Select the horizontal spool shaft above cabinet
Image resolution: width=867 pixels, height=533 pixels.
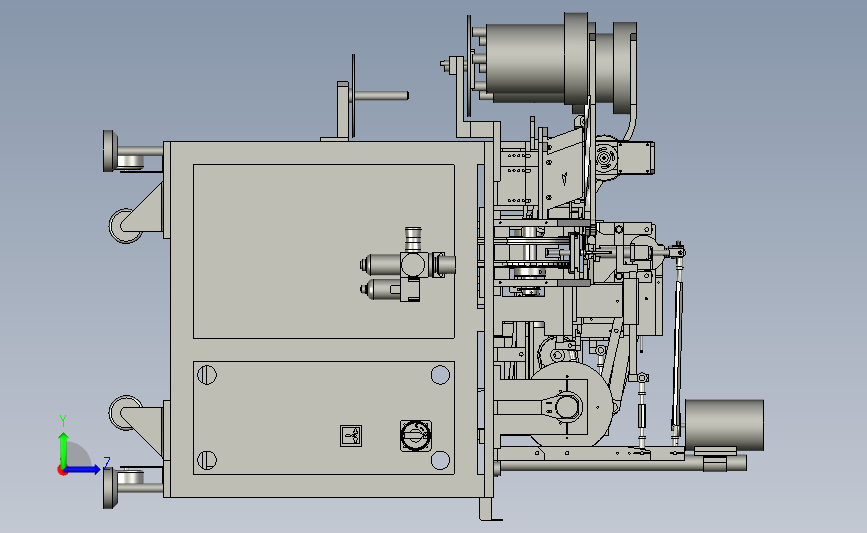pos(380,96)
